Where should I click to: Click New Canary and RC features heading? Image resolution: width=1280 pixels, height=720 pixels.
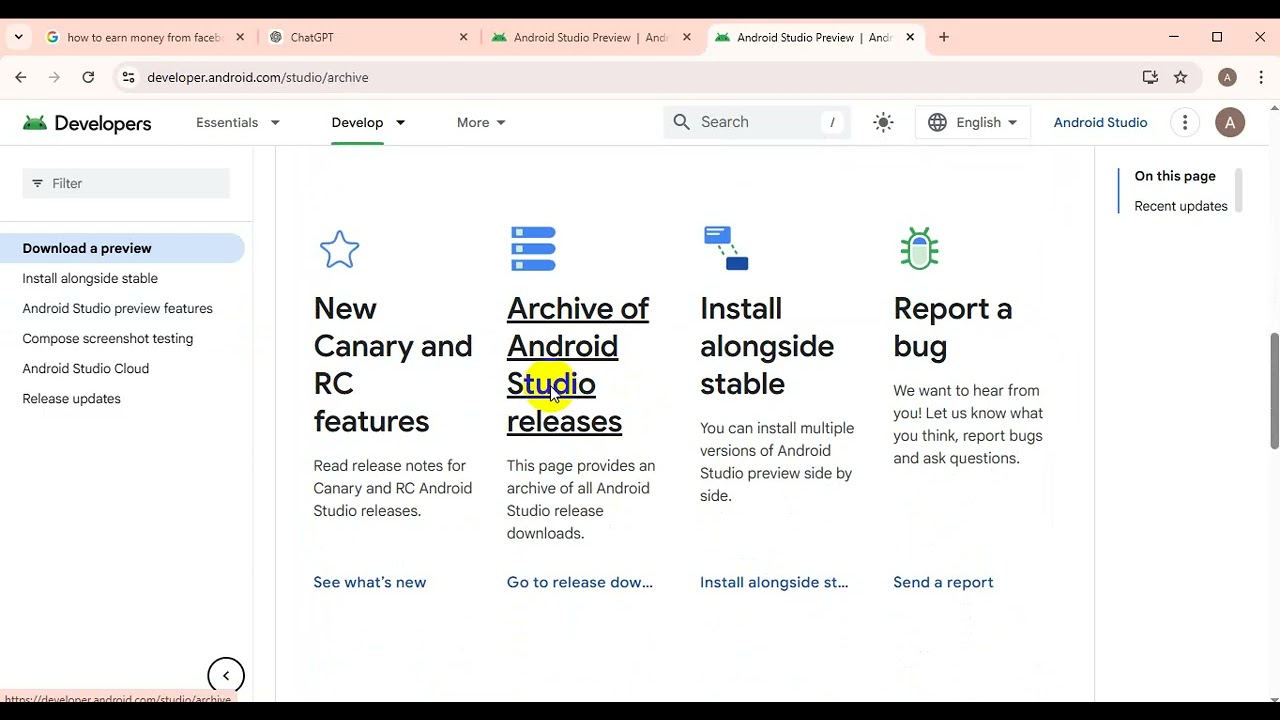[x=392, y=364]
